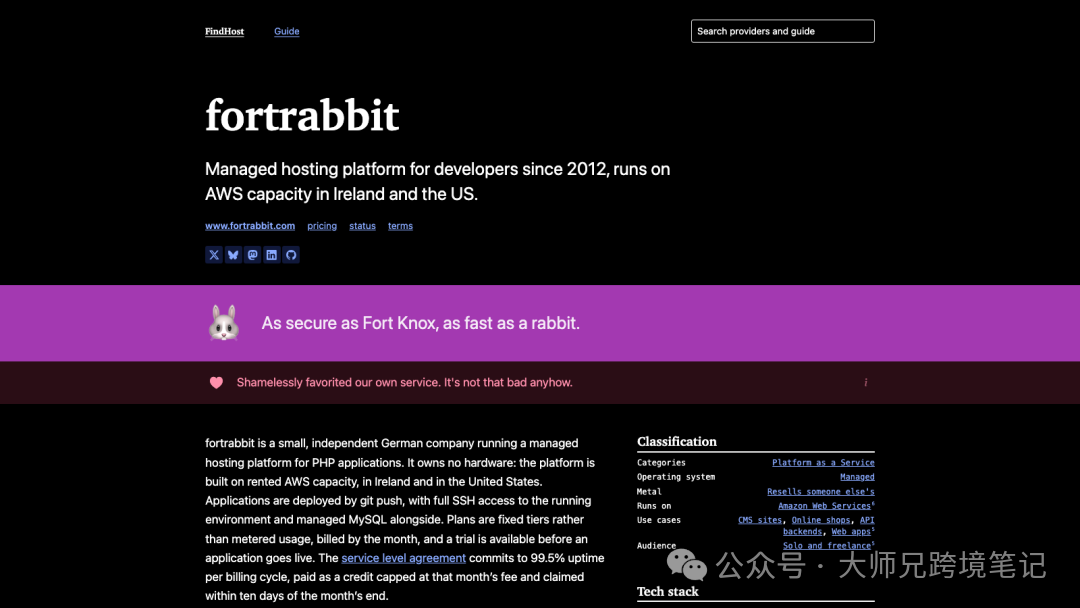Click the Tech stack section heading
The height and width of the screenshot is (608, 1080).
click(667, 591)
